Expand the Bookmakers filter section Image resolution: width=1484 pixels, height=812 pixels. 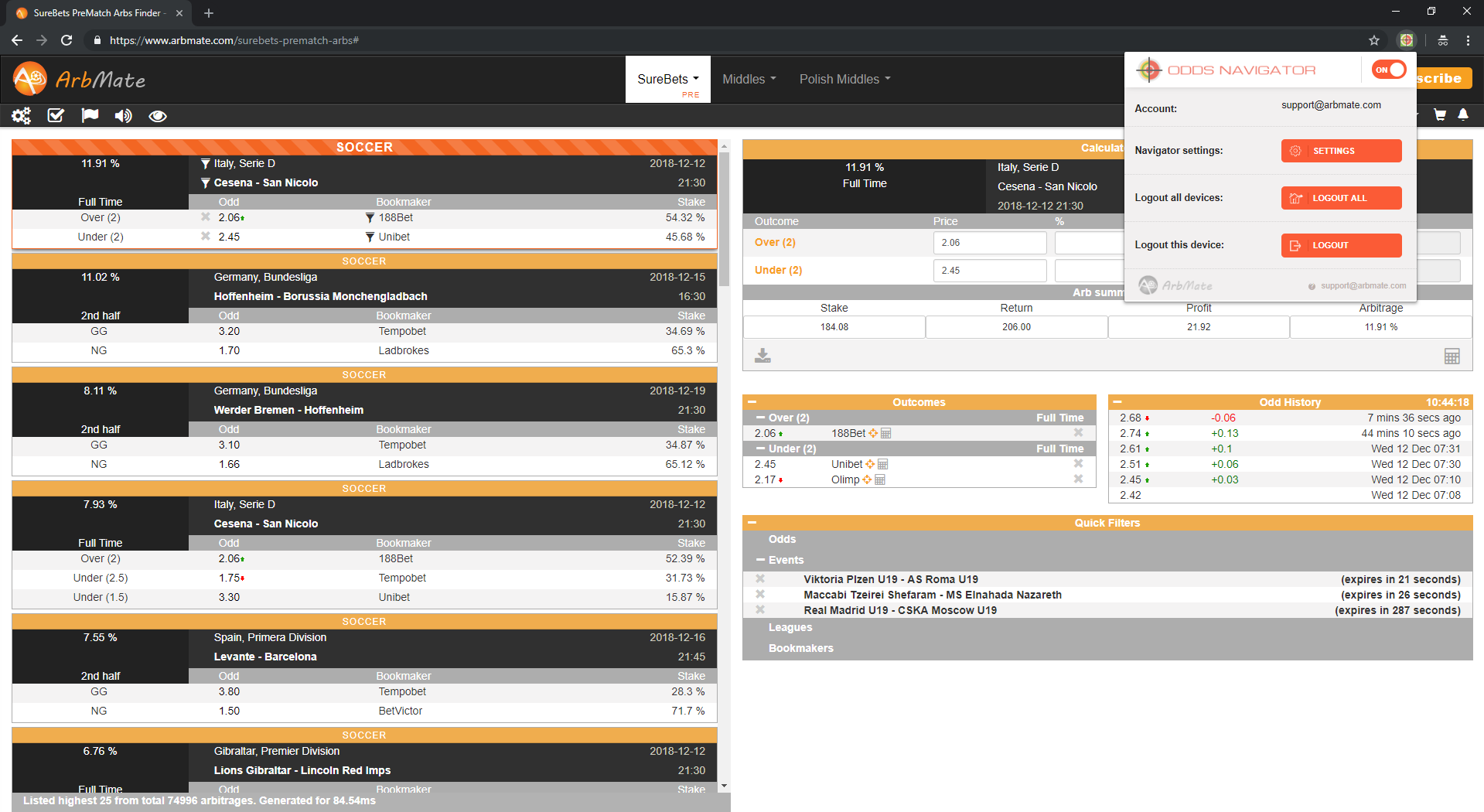800,648
